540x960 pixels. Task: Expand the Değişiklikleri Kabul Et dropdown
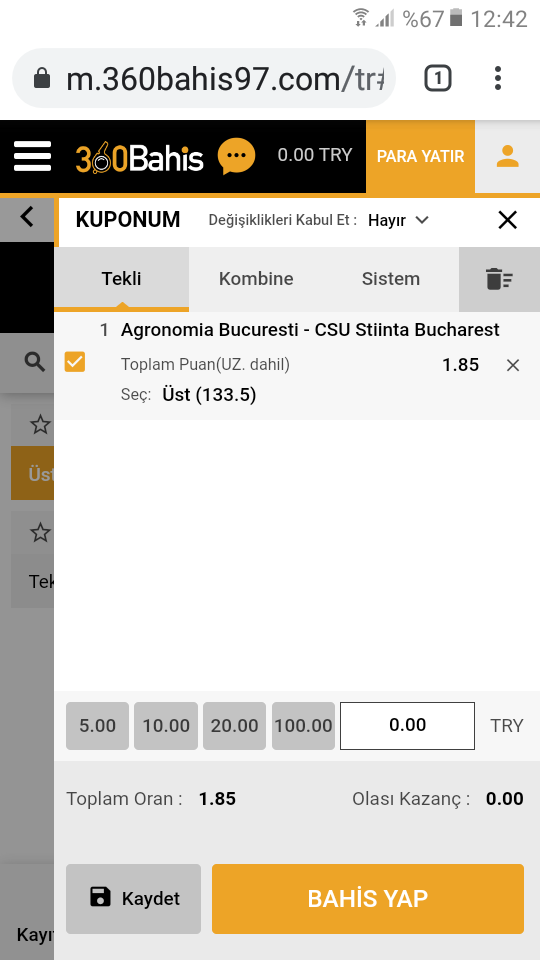click(x=398, y=220)
